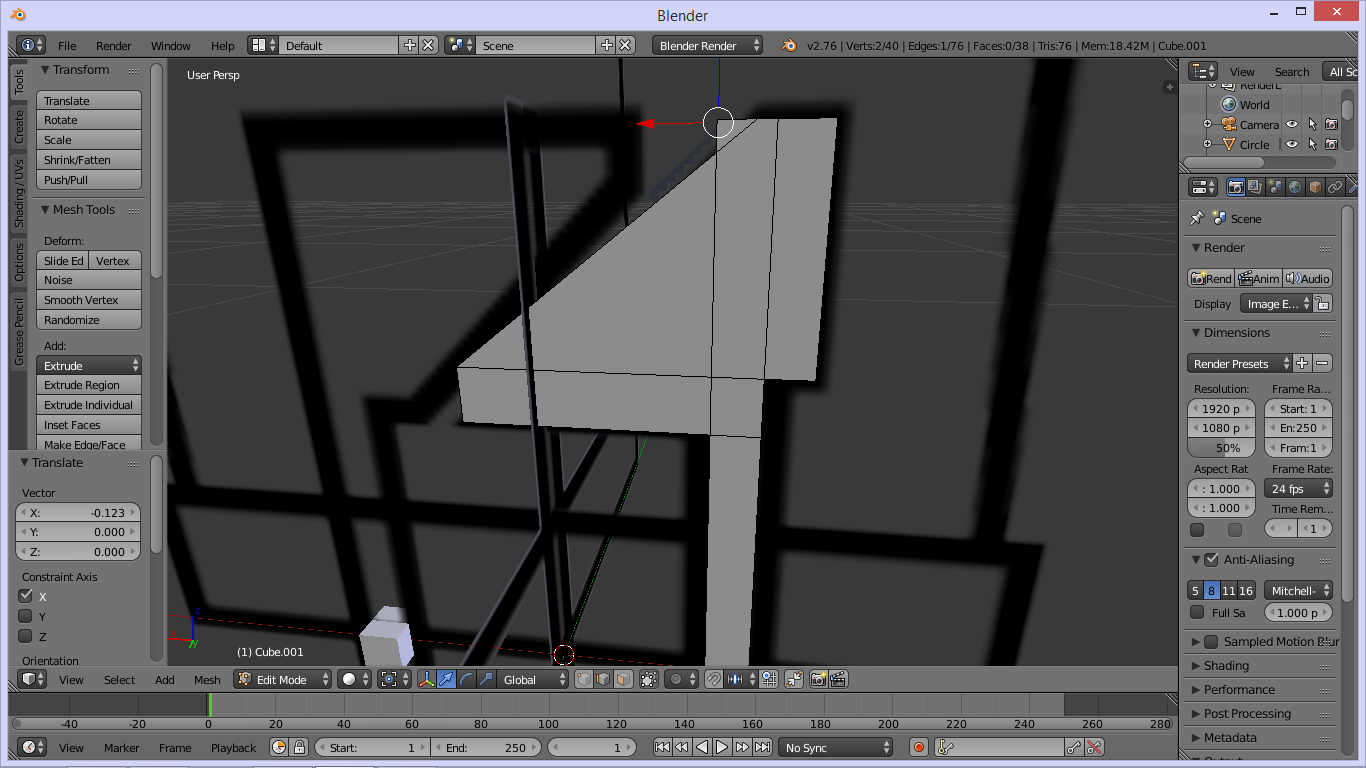Switch to the Grease Pencil tab
The width and height of the screenshot is (1366, 768).
tap(19, 331)
